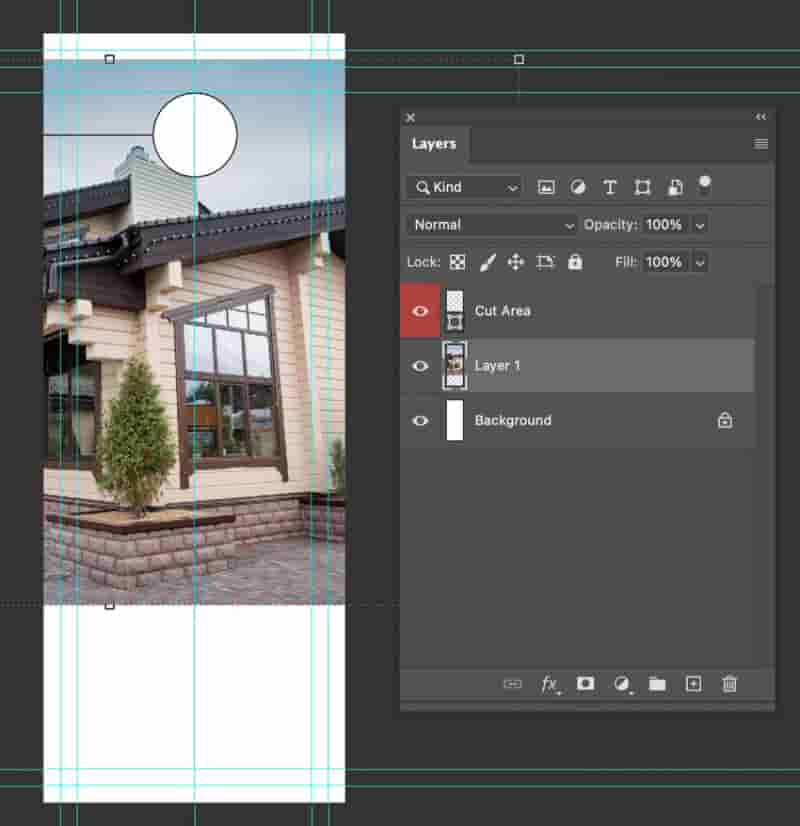Toggle layer filtering on/off switch
The width and height of the screenshot is (800, 826).
(x=704, y=185)
